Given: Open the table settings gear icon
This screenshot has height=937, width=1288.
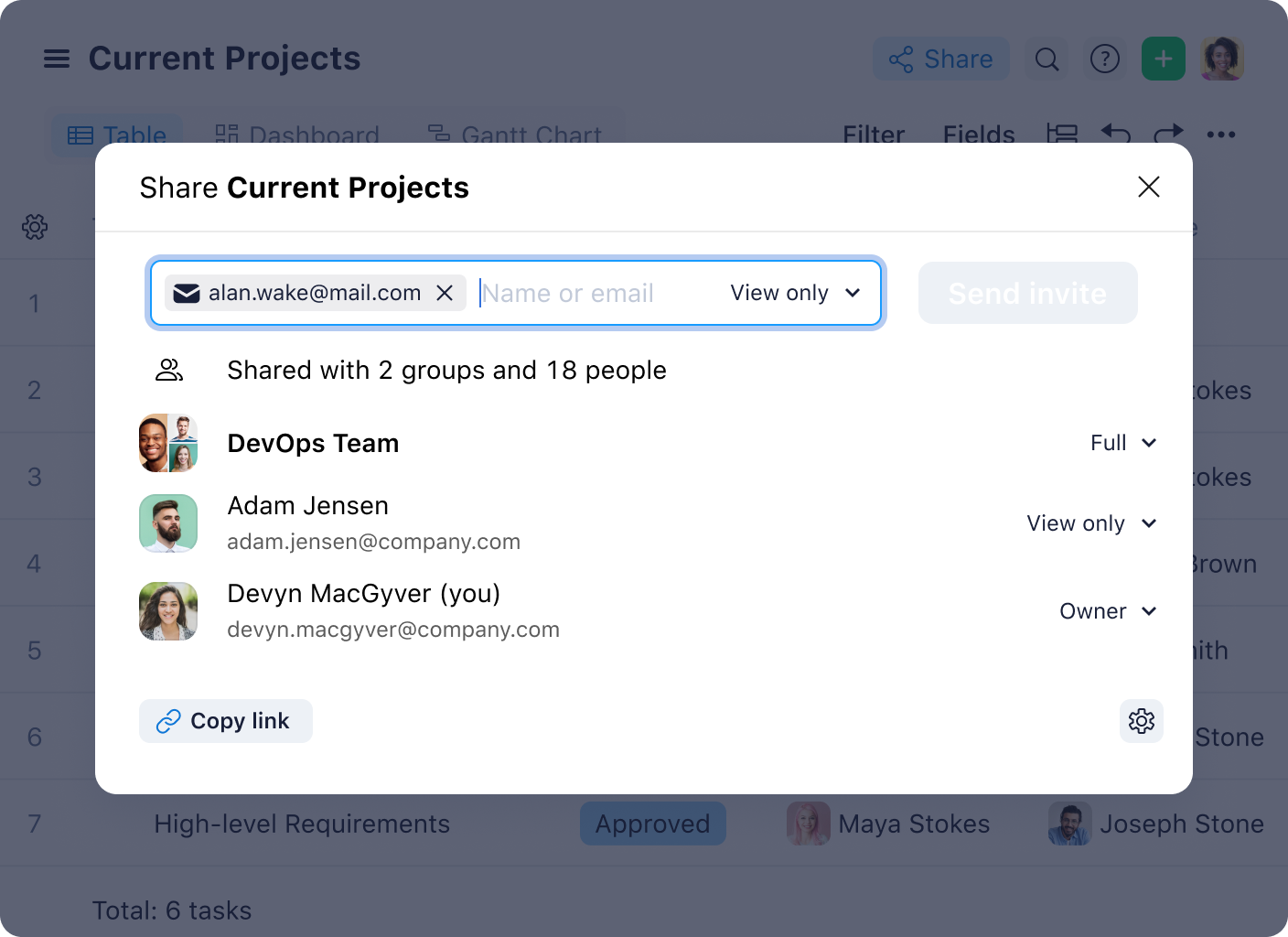Looking at the screenshot, I should point(34,228).
